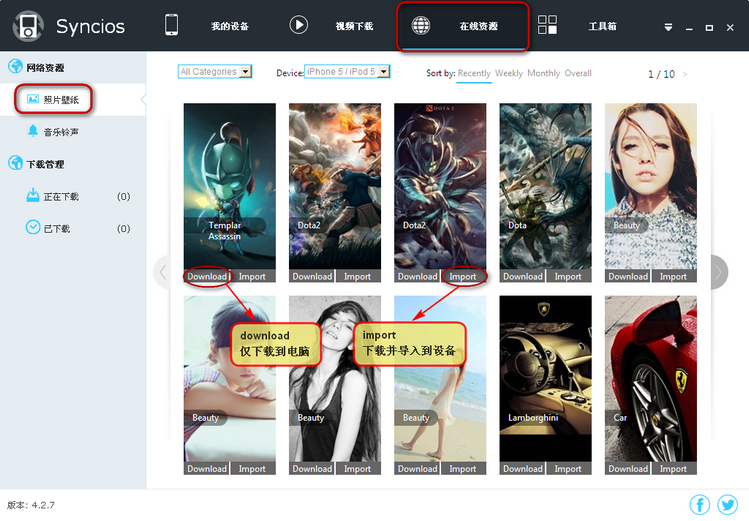Click the toolbox grid icon
749x521 pixels.
point(547,25)
